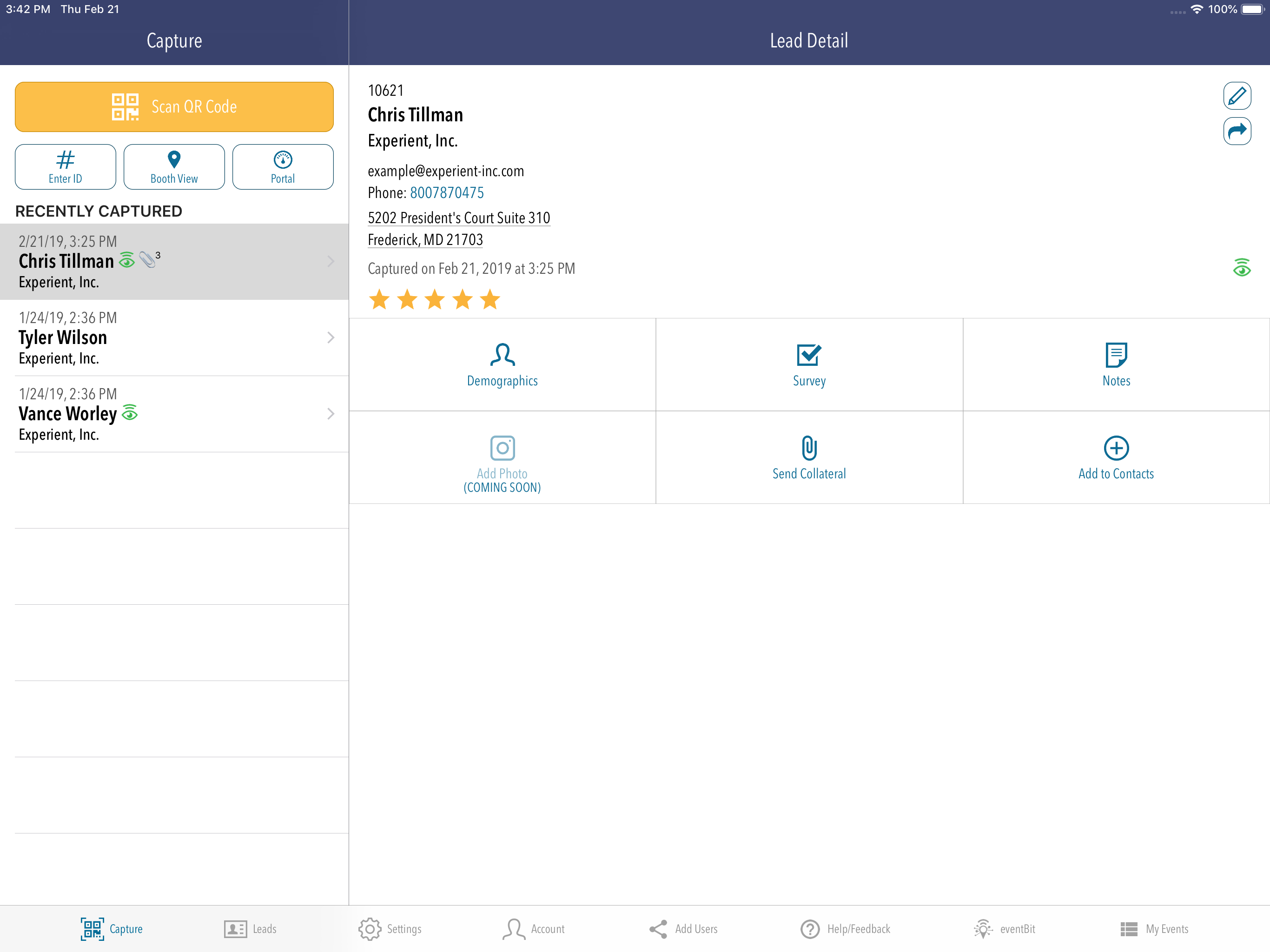Viewport: 1270px width, 952px height.
Task: Open the Settings tab
Action: (390, 928)
